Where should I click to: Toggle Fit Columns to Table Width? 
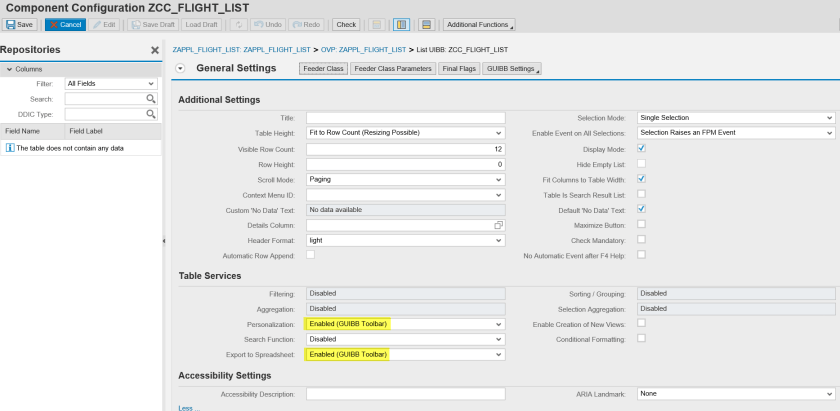tap(642, 179)
